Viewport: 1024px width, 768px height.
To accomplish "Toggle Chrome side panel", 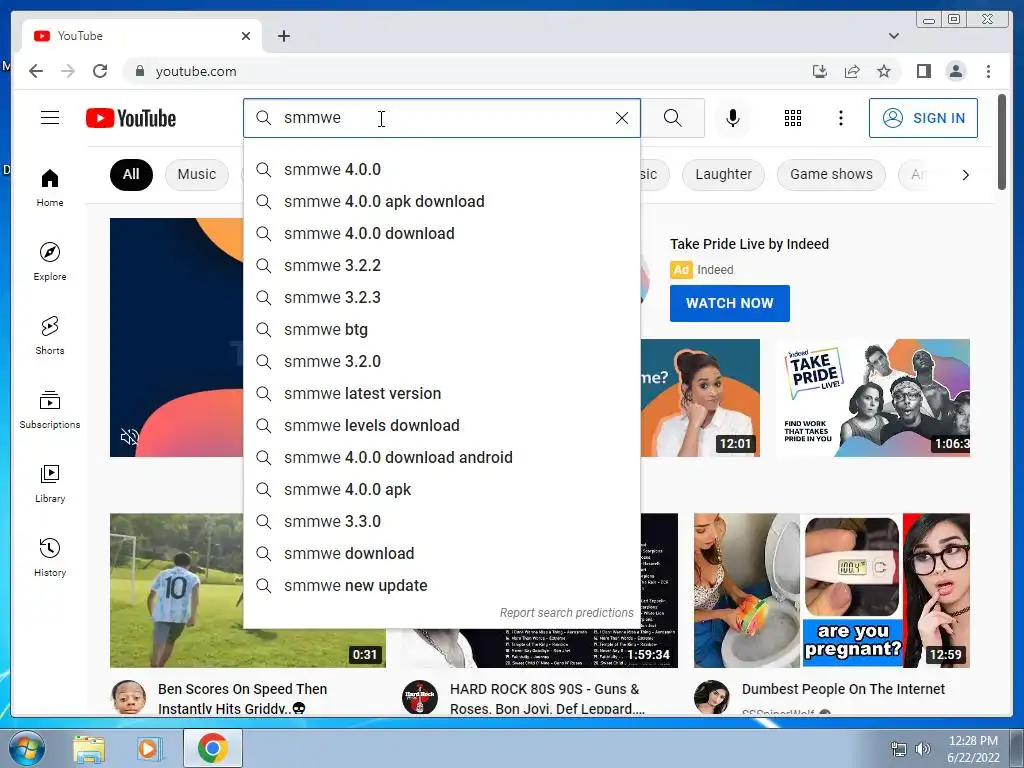I will [x=923, y=71].
